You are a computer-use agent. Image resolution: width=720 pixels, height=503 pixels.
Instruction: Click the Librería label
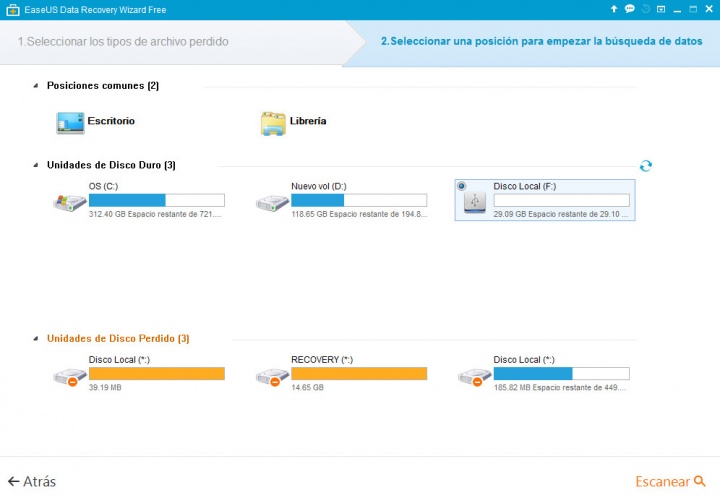308,121
